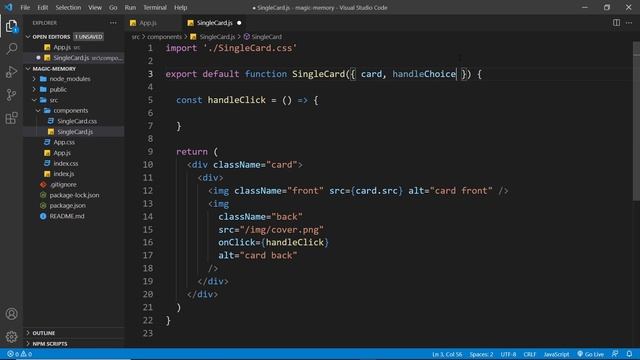Viewport: 640px width, 360px height.
Task: Open the File menu
Action: 25,7
